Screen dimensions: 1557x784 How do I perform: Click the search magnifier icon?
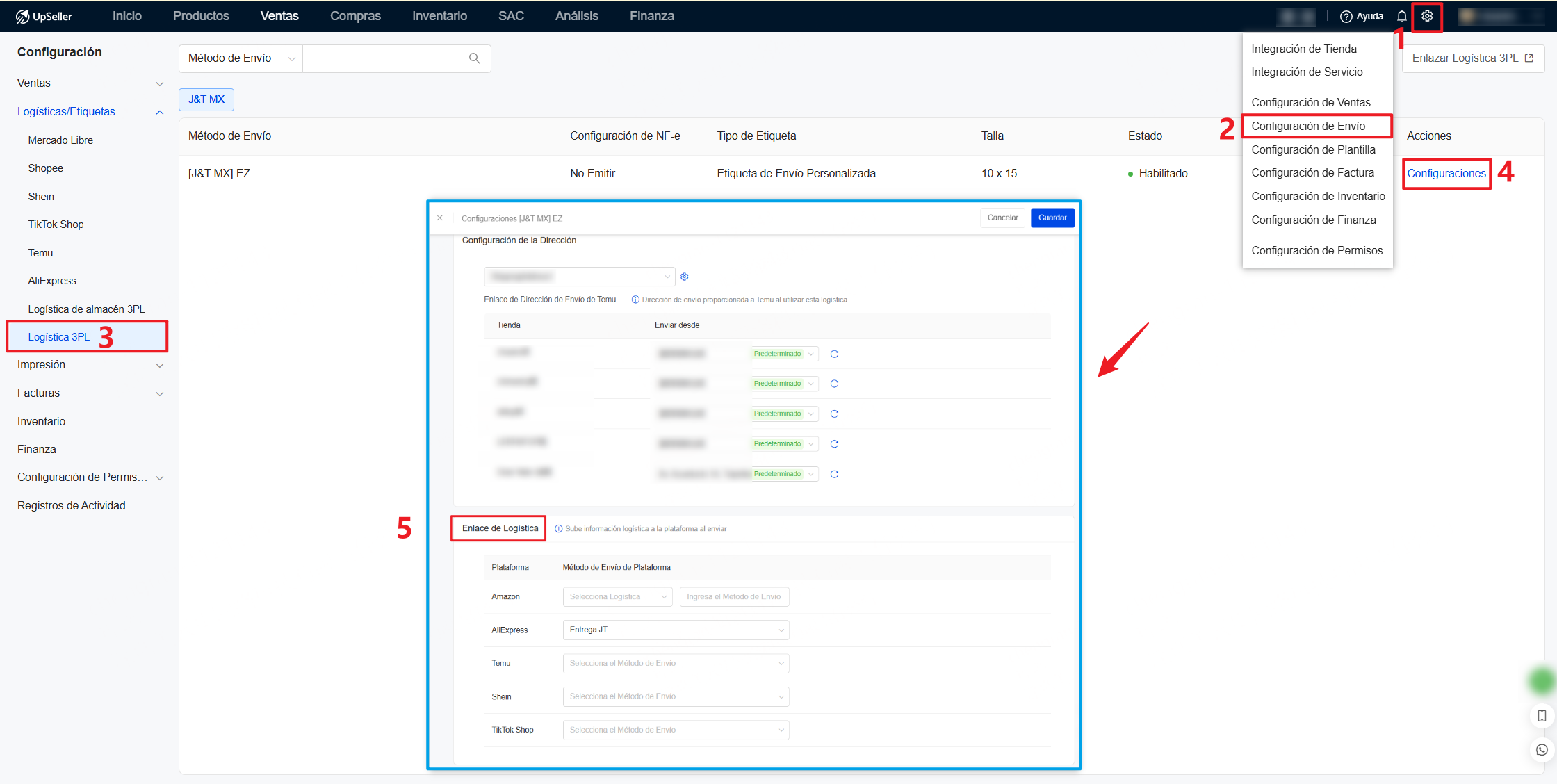474,58
